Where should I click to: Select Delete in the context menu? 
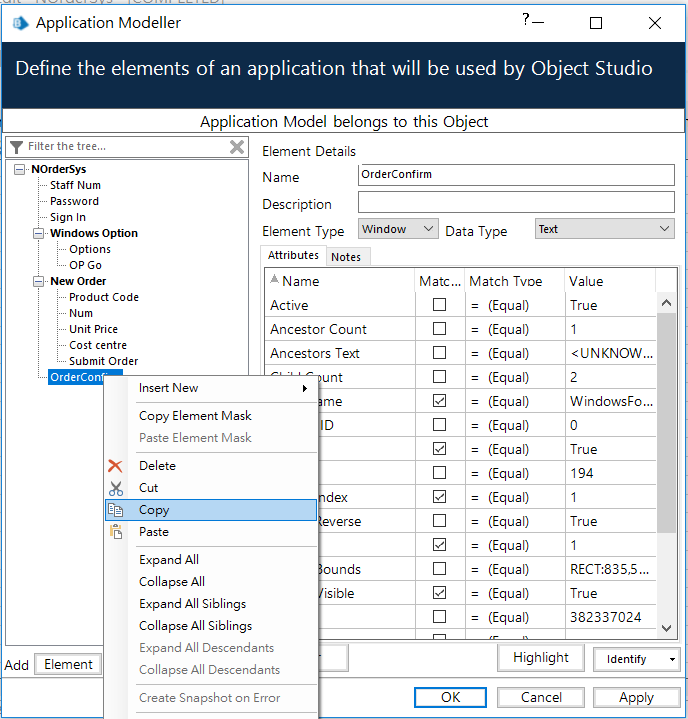click(211, 466)
